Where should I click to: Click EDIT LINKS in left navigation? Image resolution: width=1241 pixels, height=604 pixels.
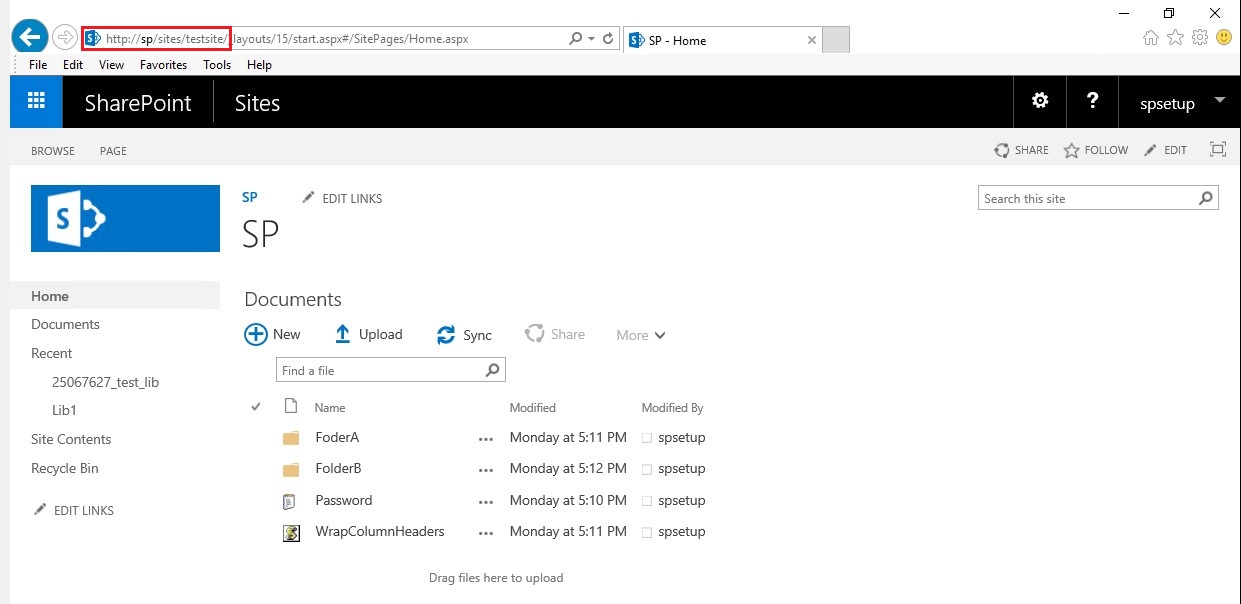point(74,510)
